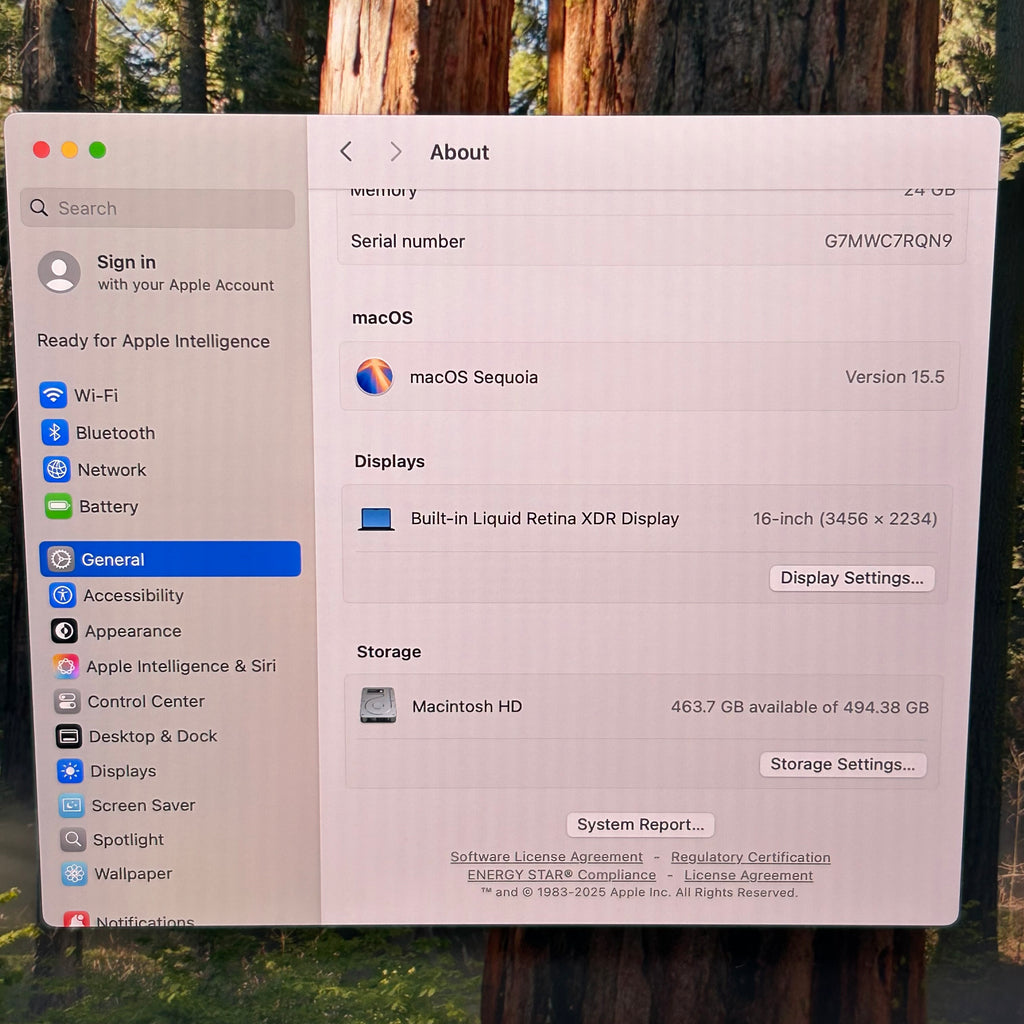Image resolution: width=1024 pixels, height=1024 pixels.
Task: Go forward with the right chevron
Action: coord(395,152)
